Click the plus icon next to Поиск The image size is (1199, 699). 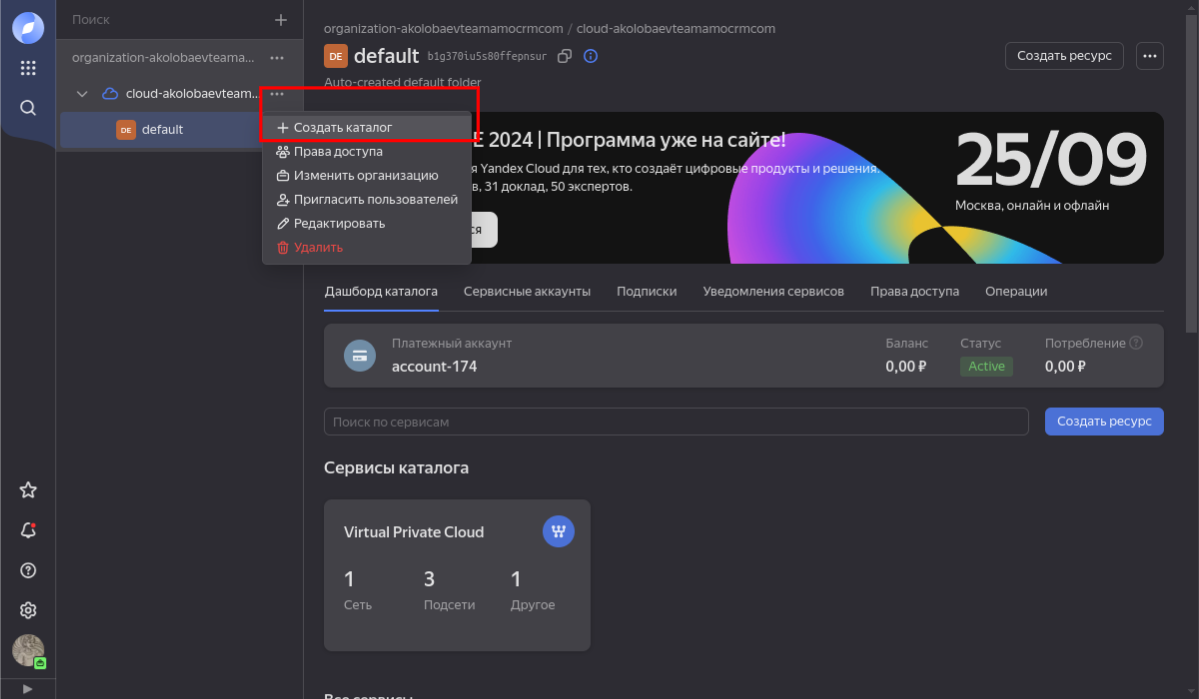(x=281, y=20)
